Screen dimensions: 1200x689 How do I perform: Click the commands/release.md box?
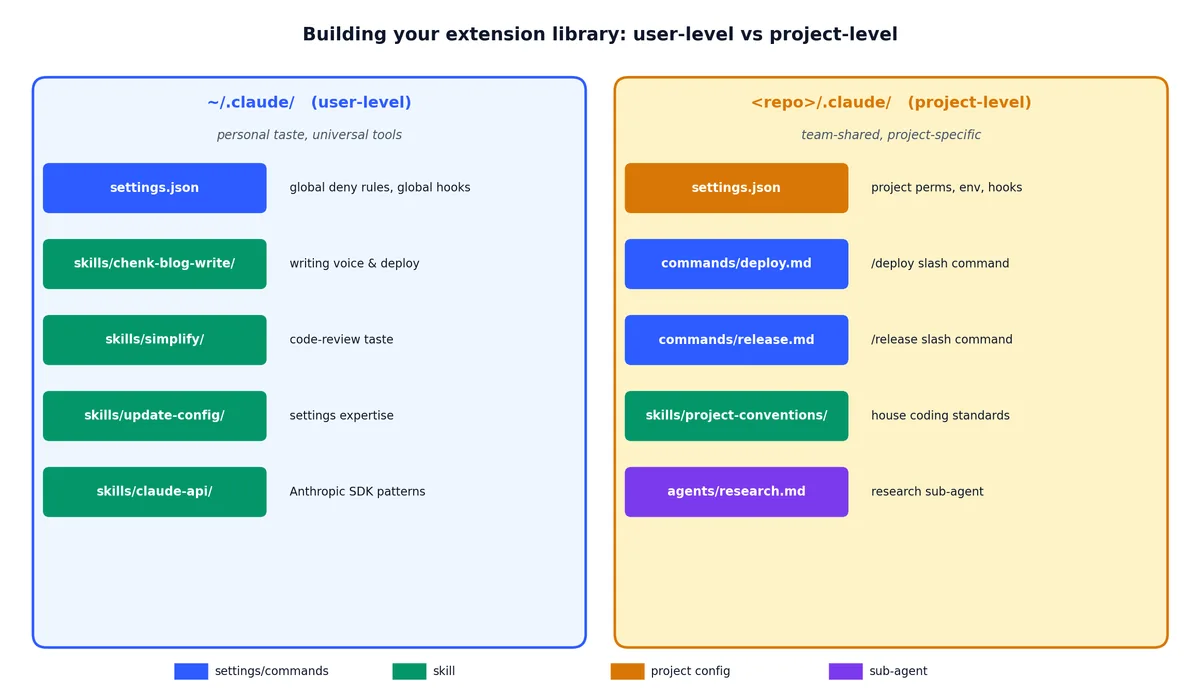coord(737,340)
